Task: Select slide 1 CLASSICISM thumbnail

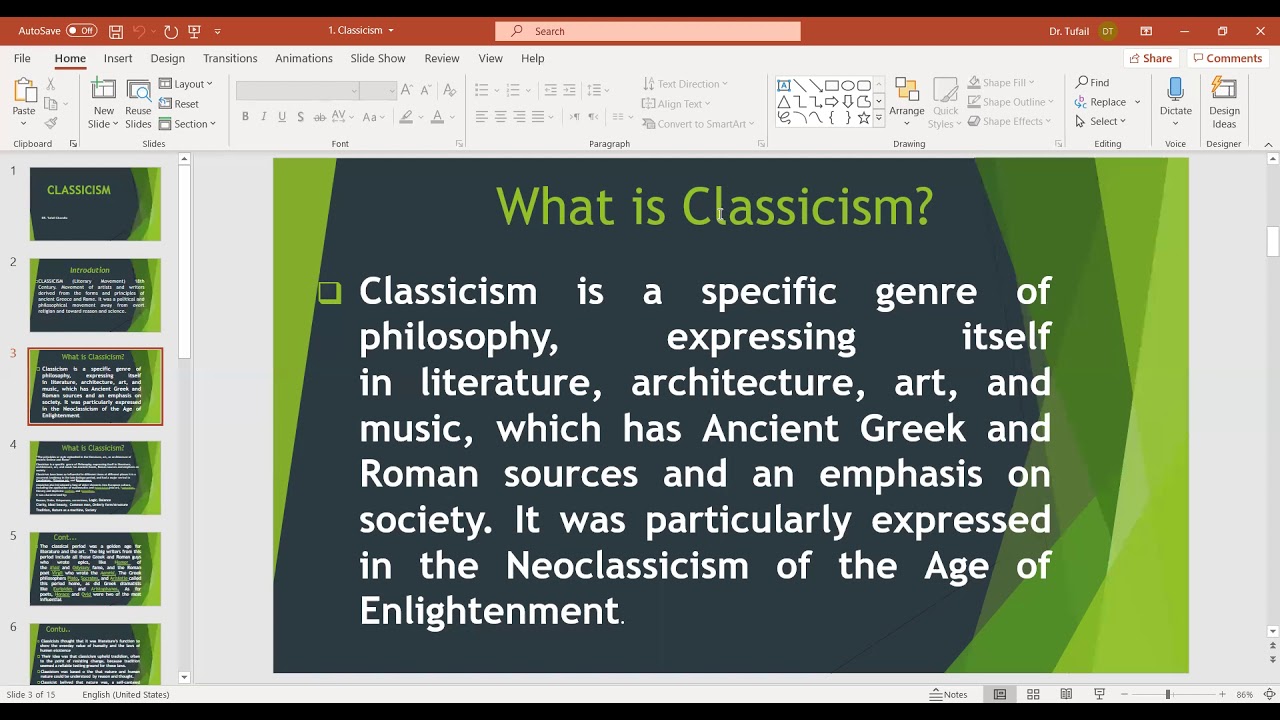Action: click(95, 204)
